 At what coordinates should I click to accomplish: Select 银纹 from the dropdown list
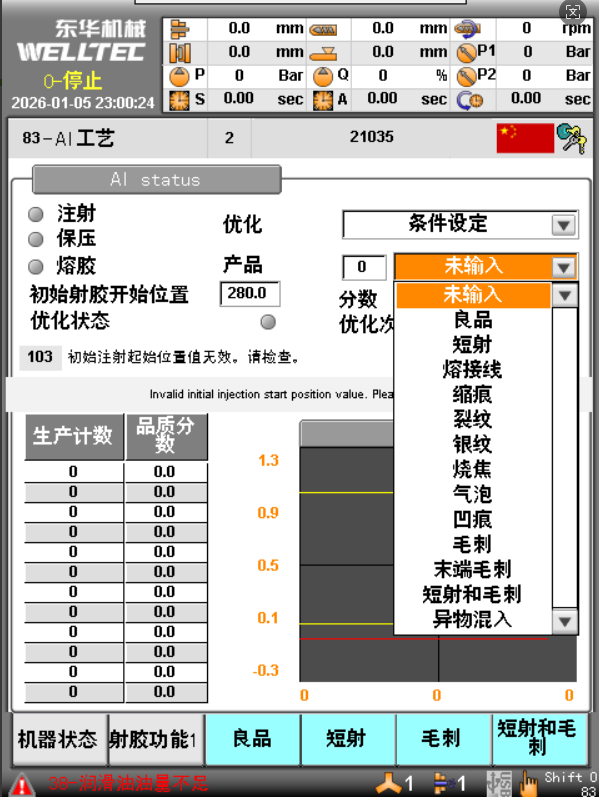tap(473, 444)
